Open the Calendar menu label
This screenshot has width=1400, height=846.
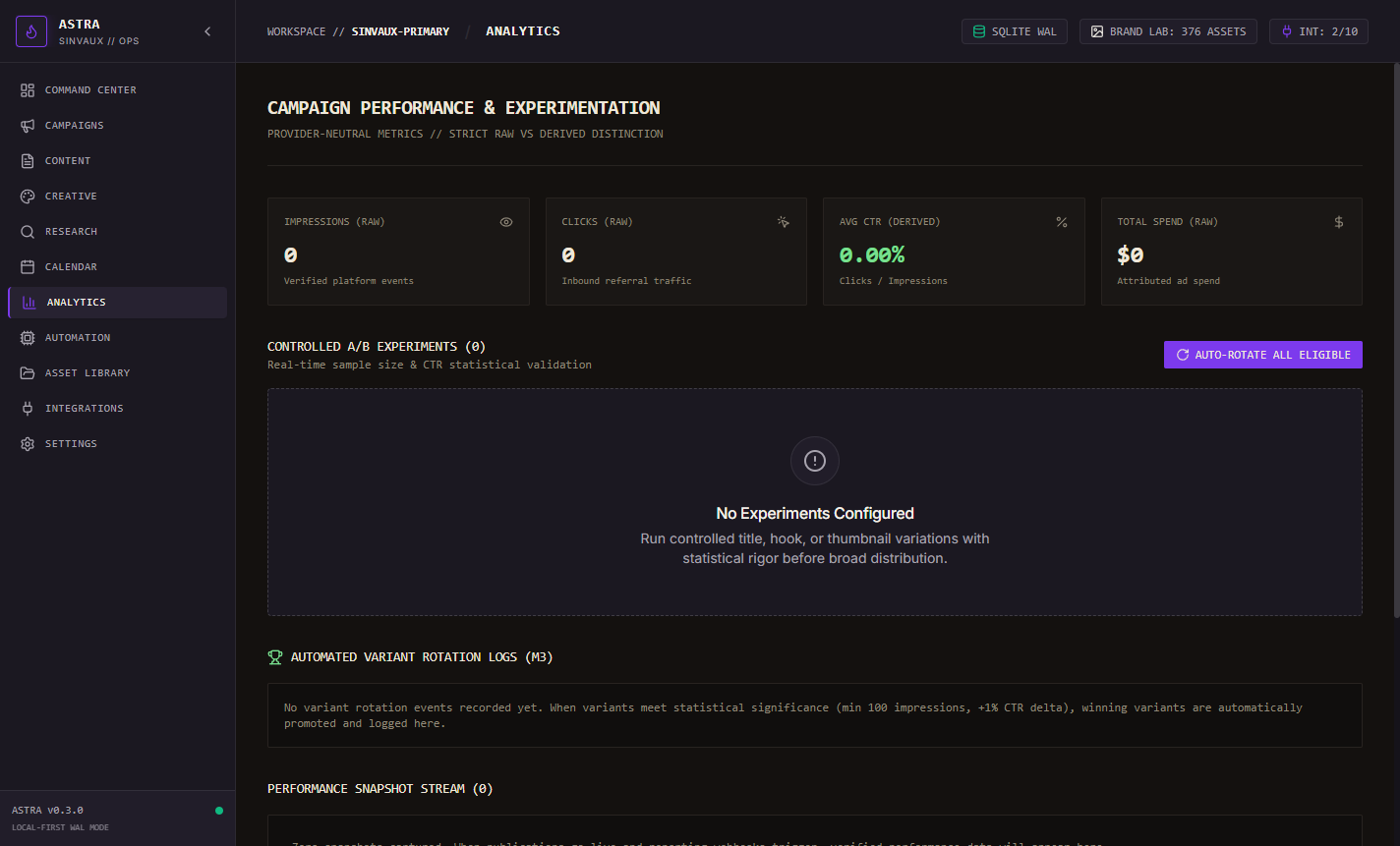pos(71,267)
